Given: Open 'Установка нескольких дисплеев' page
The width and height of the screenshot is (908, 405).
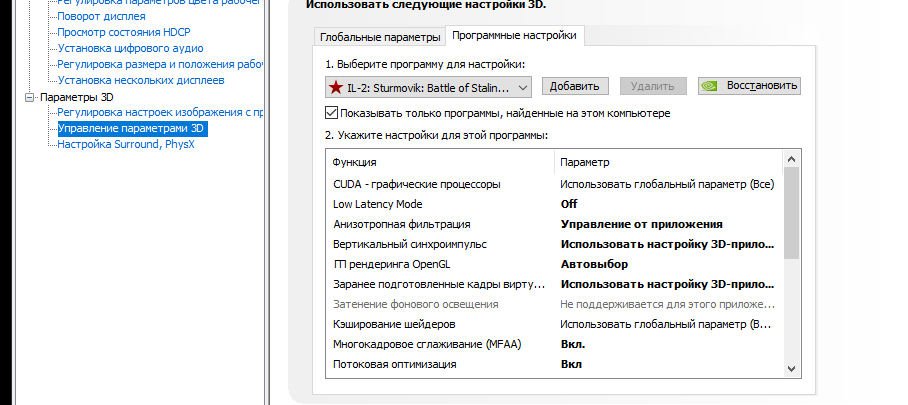Looking at the screenshot, I should point(141,79).
